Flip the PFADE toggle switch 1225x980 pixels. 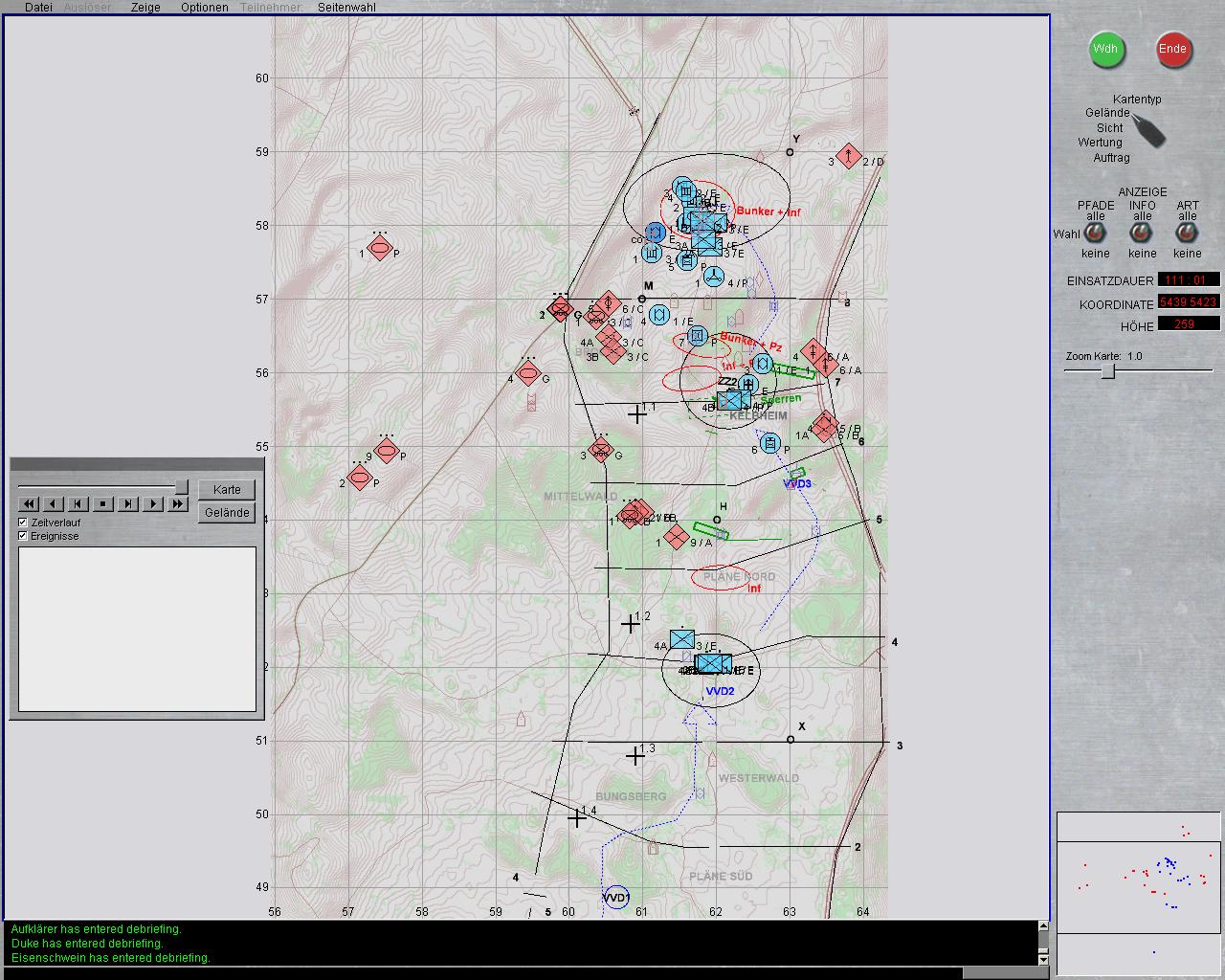pyautogui.click(x=1096, y=234)
